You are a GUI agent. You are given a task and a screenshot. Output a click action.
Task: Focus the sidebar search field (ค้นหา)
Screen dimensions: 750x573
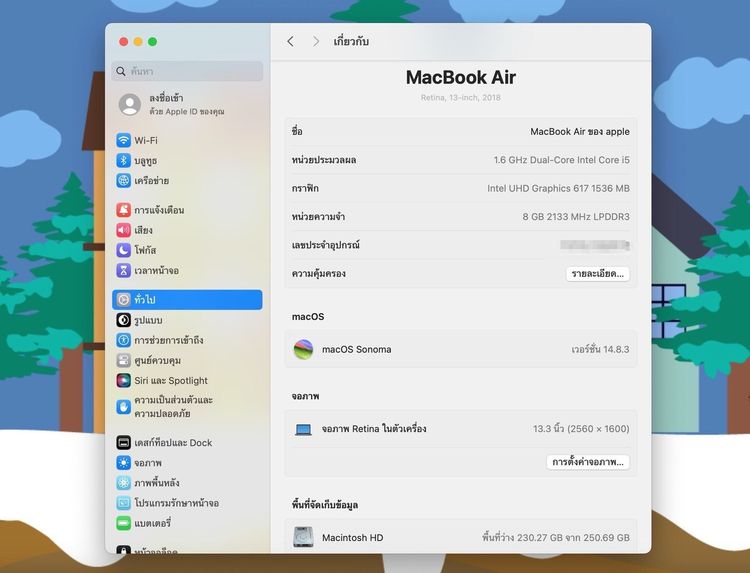tap(188, 71)
